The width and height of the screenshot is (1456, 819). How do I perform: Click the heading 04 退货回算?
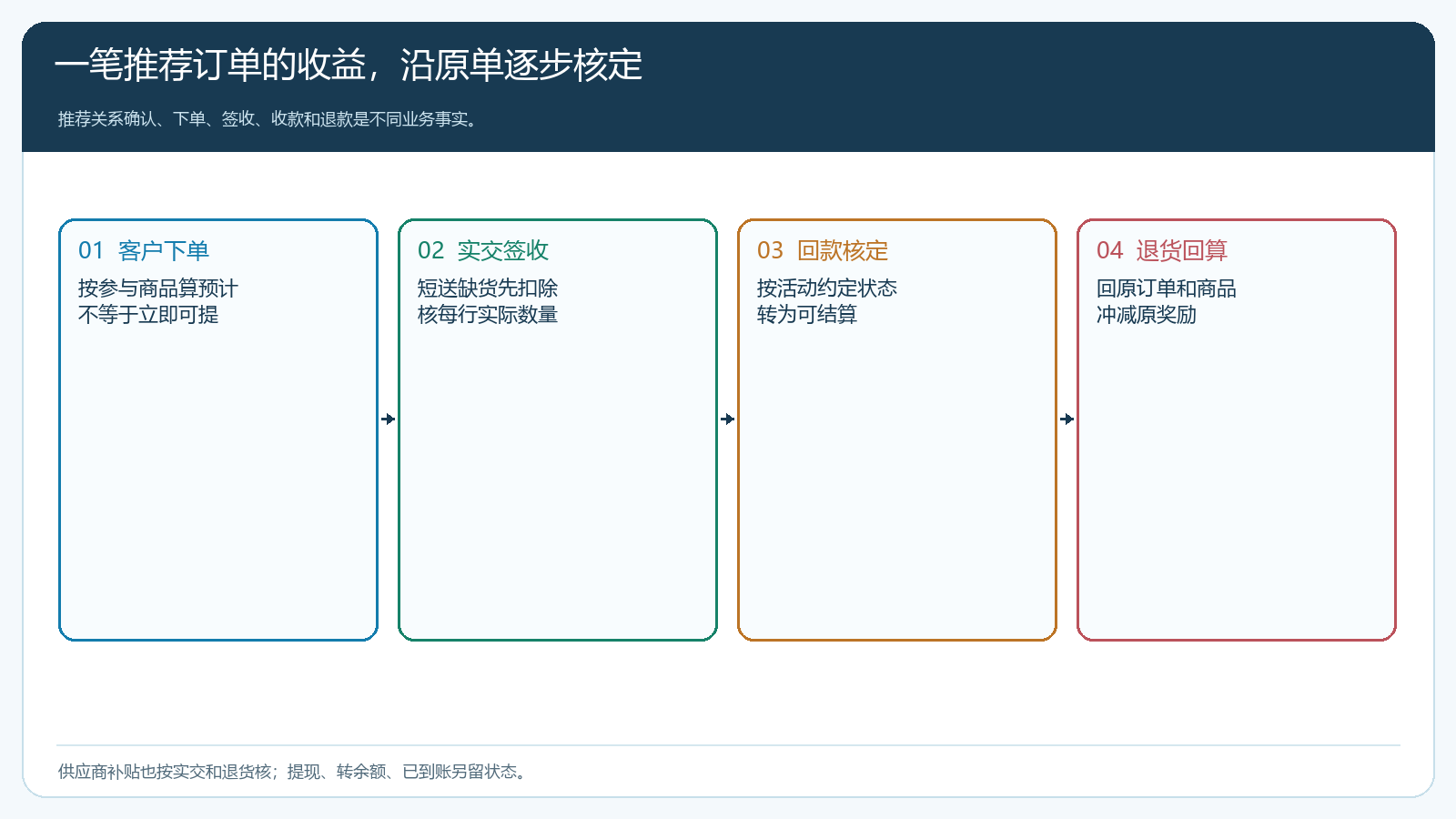[x=1162, y=250]
